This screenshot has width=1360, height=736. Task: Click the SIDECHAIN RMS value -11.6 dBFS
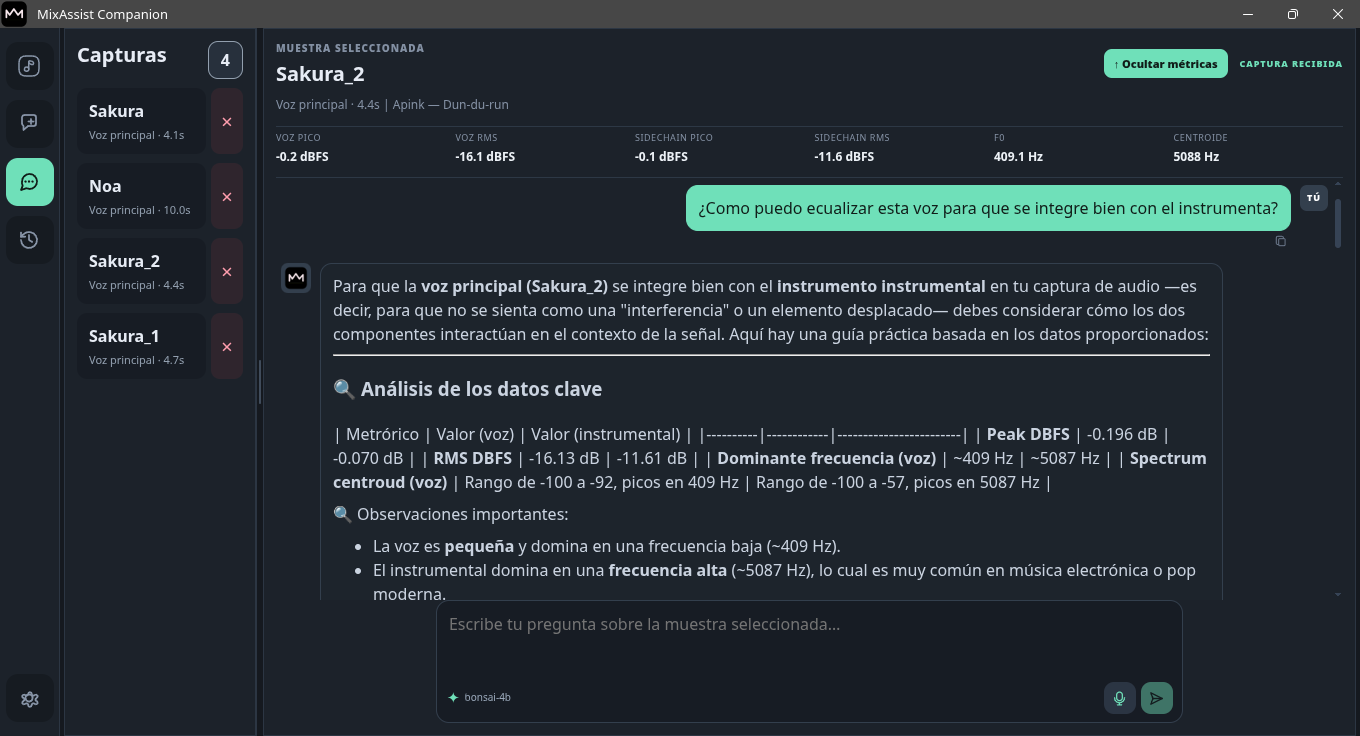[844, 157]
